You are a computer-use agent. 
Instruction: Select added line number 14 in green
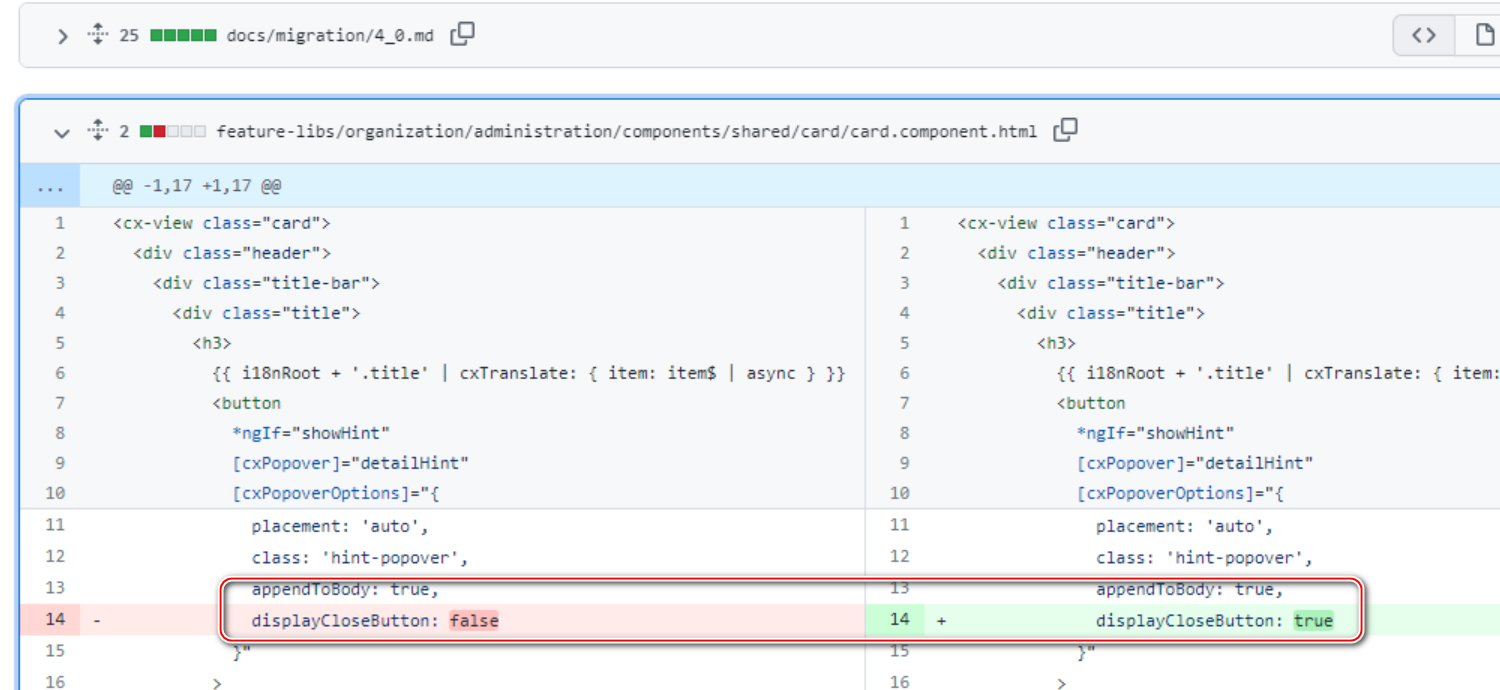point(899,620)
